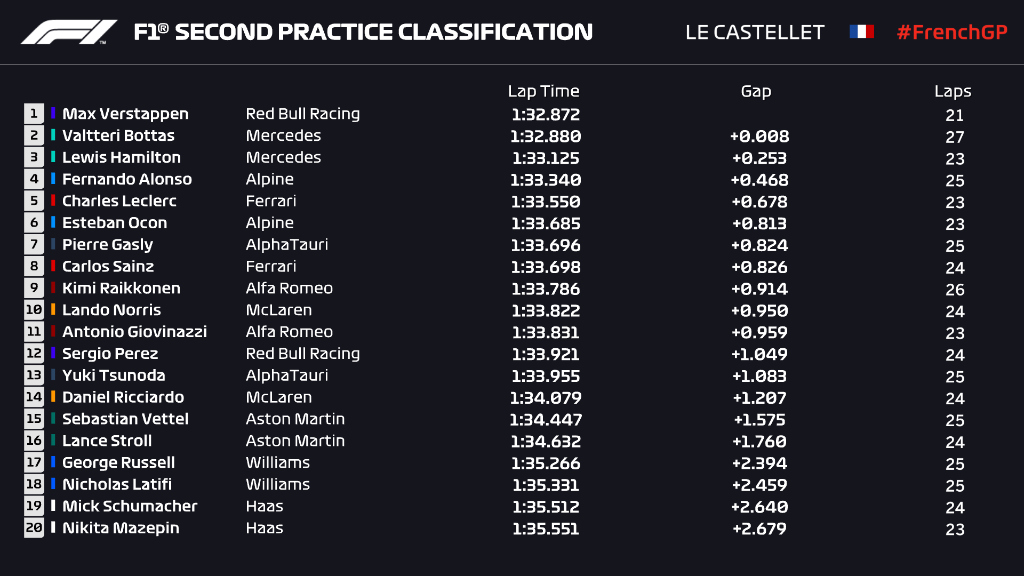Click the Lap Time column header
The image size is (1024, 576).
point(543,91)
